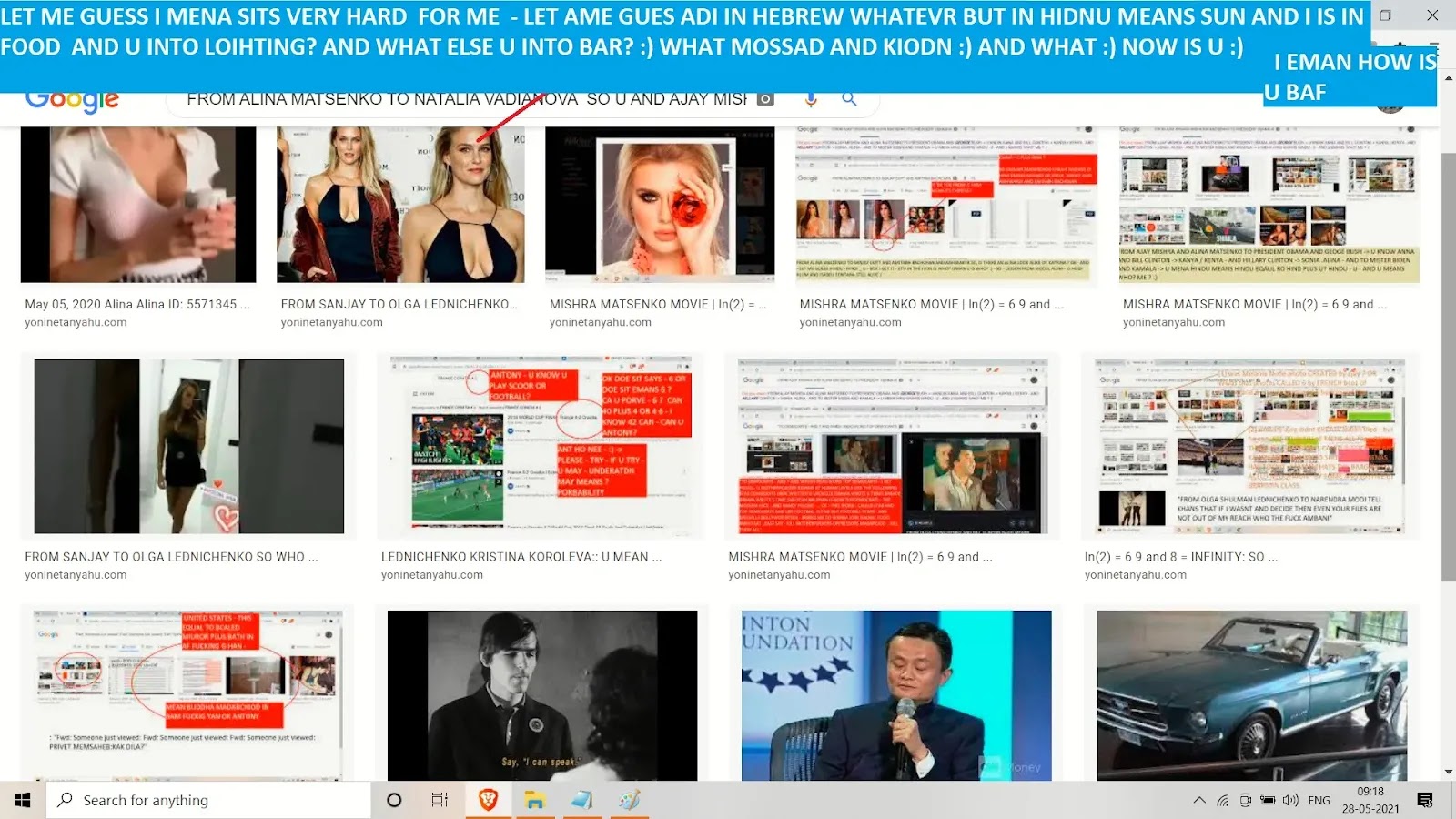Click the Cortana circle icon
Screen dimensions: 1456x819
tap(394, 800)
